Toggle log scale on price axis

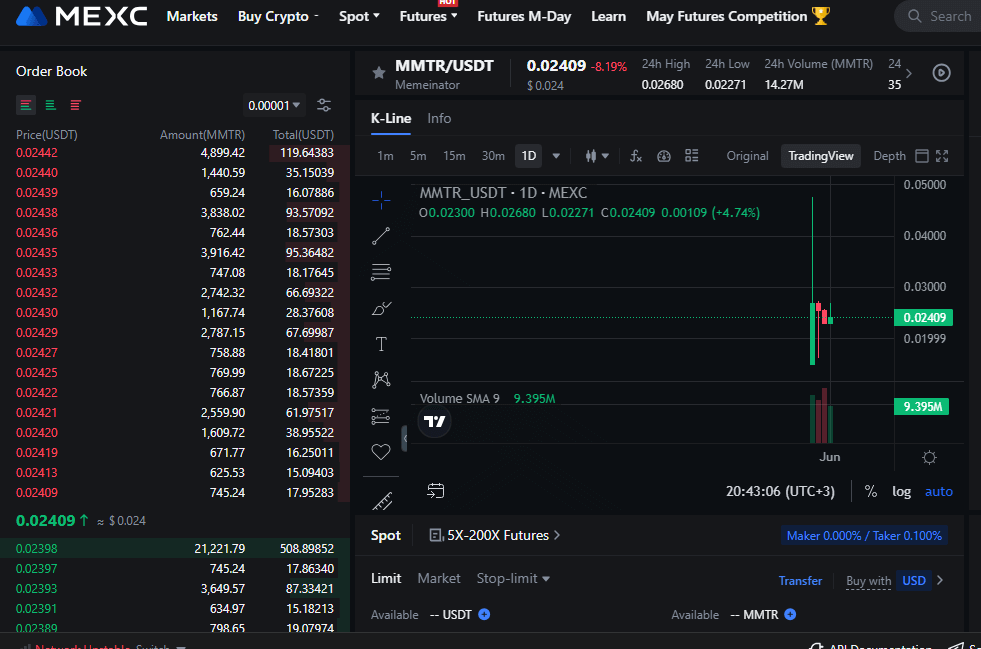[x=902, y=491]
